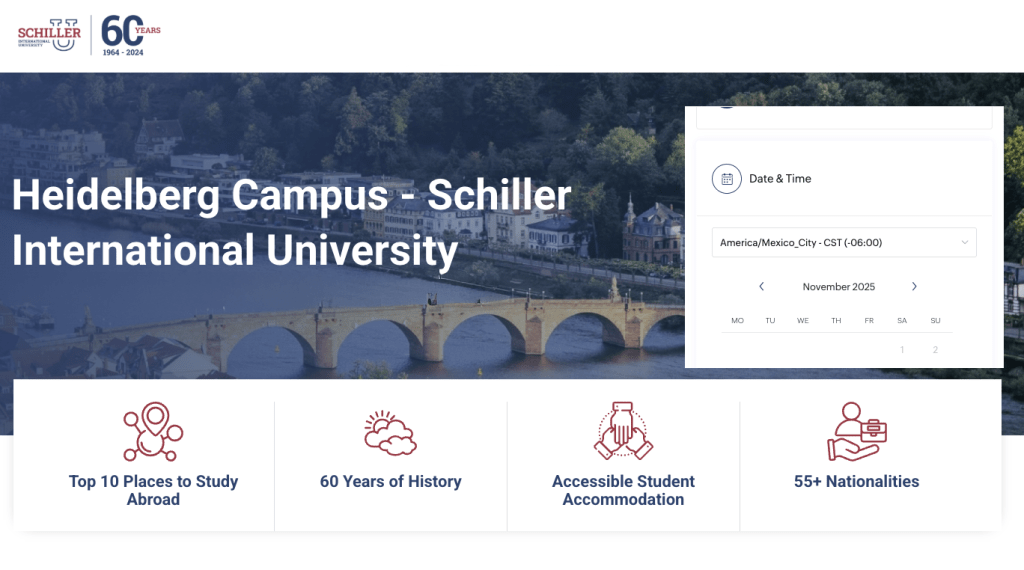Go to the previous month in the calendar
This screenshot has width=1024, height=570.
tap(761, 287)
